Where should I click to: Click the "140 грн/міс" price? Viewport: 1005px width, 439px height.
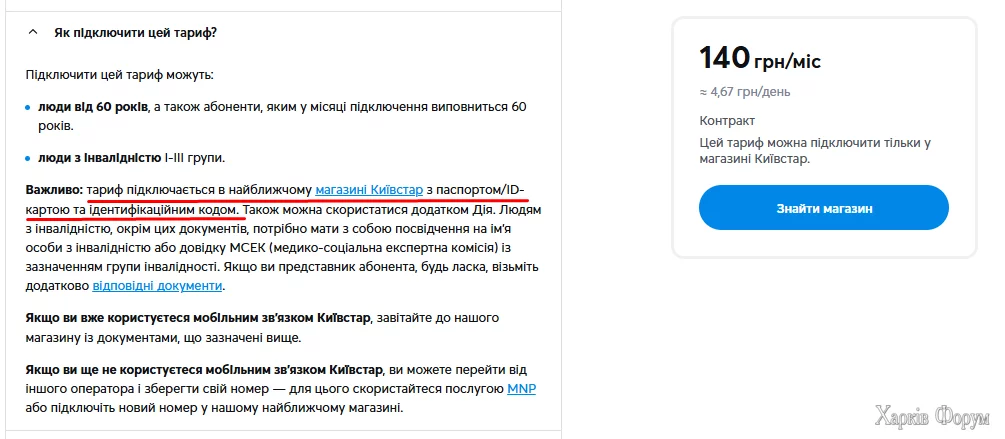(x=759, y=60)
